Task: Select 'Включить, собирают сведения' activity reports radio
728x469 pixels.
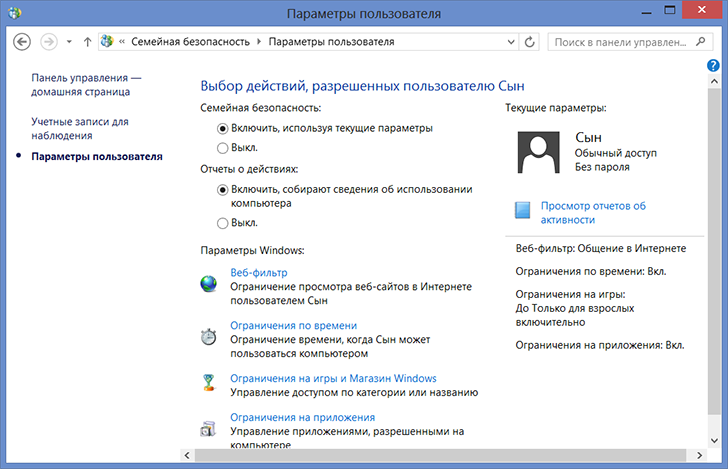Action: pyautogui.click(x=222, y=189)
